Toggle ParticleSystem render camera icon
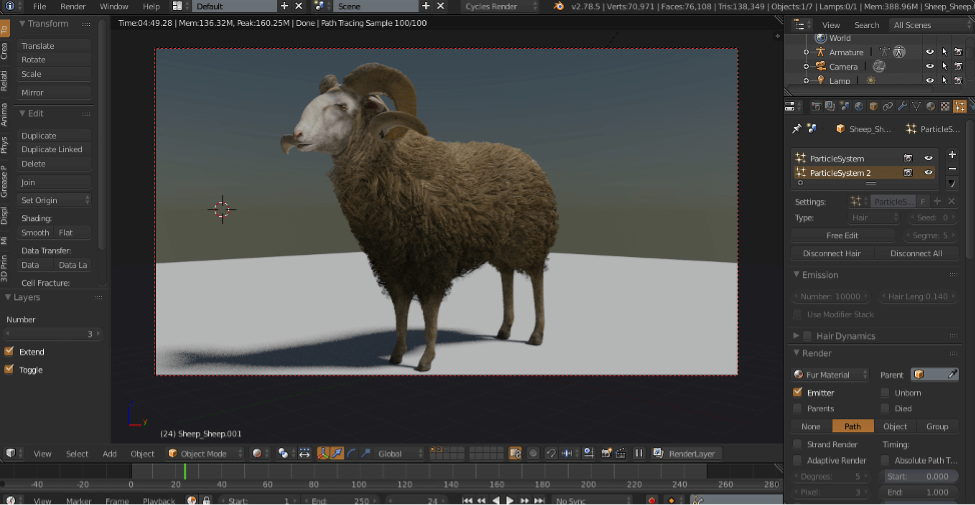 coord(908,158)
